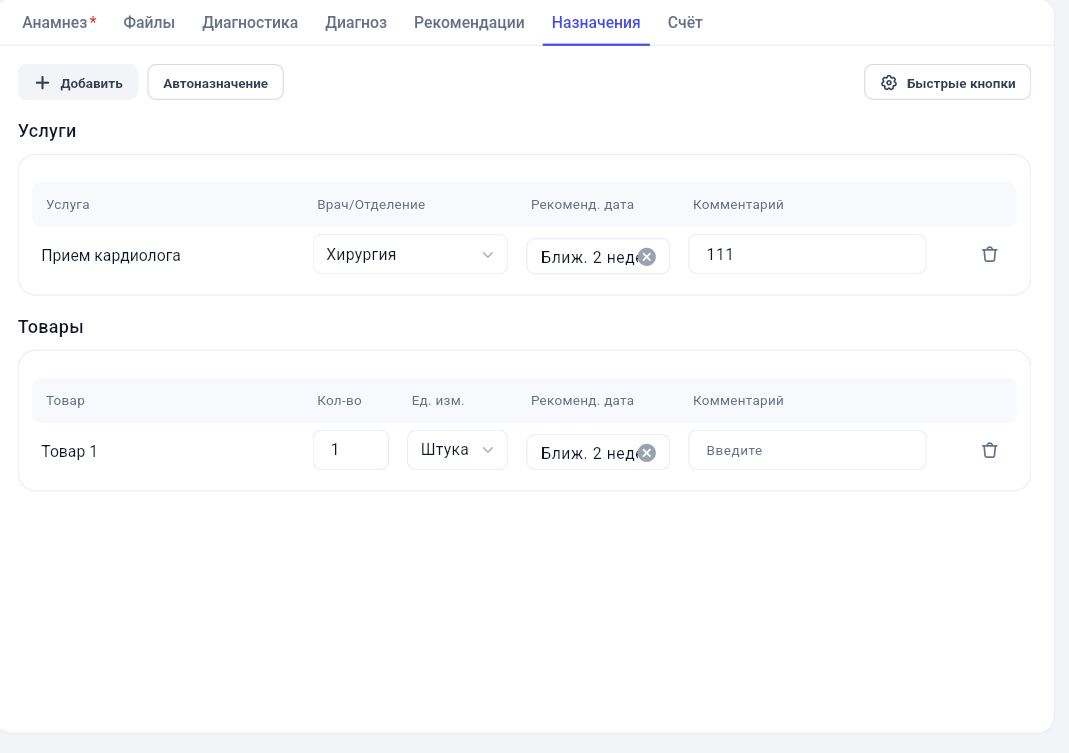Open the Рекомендации tab
The image size is (1069, 753).
(x=469, y=23)
